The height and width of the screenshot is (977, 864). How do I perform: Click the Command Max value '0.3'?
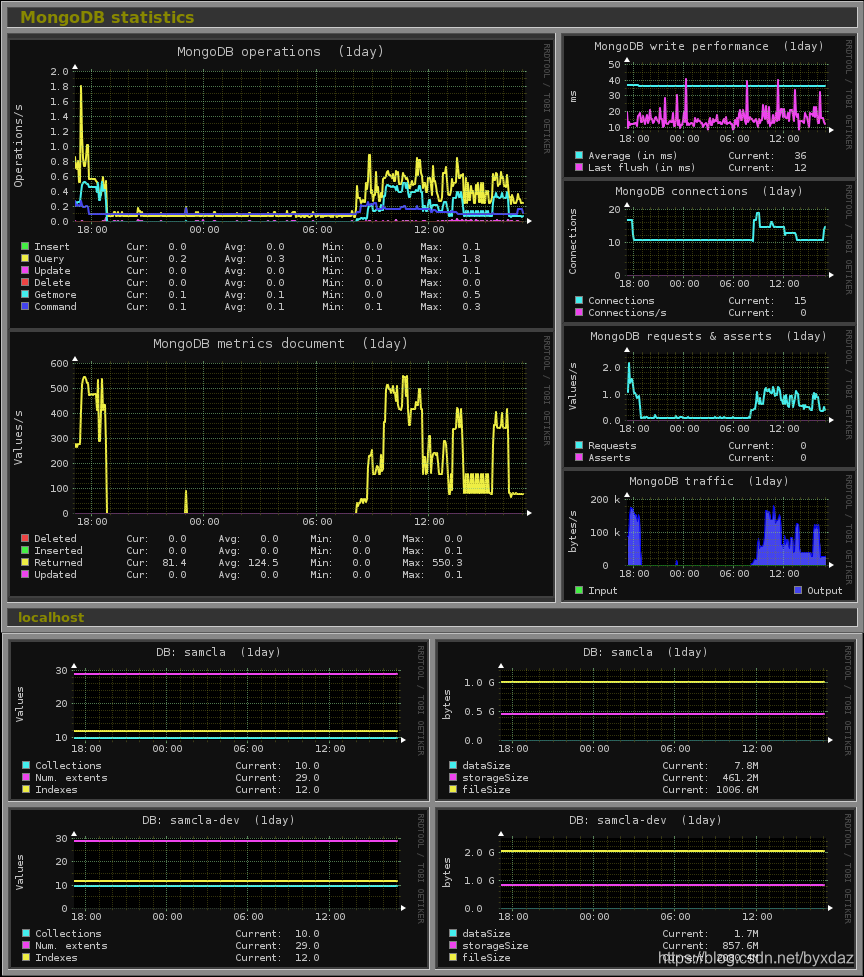click(471, 307)
